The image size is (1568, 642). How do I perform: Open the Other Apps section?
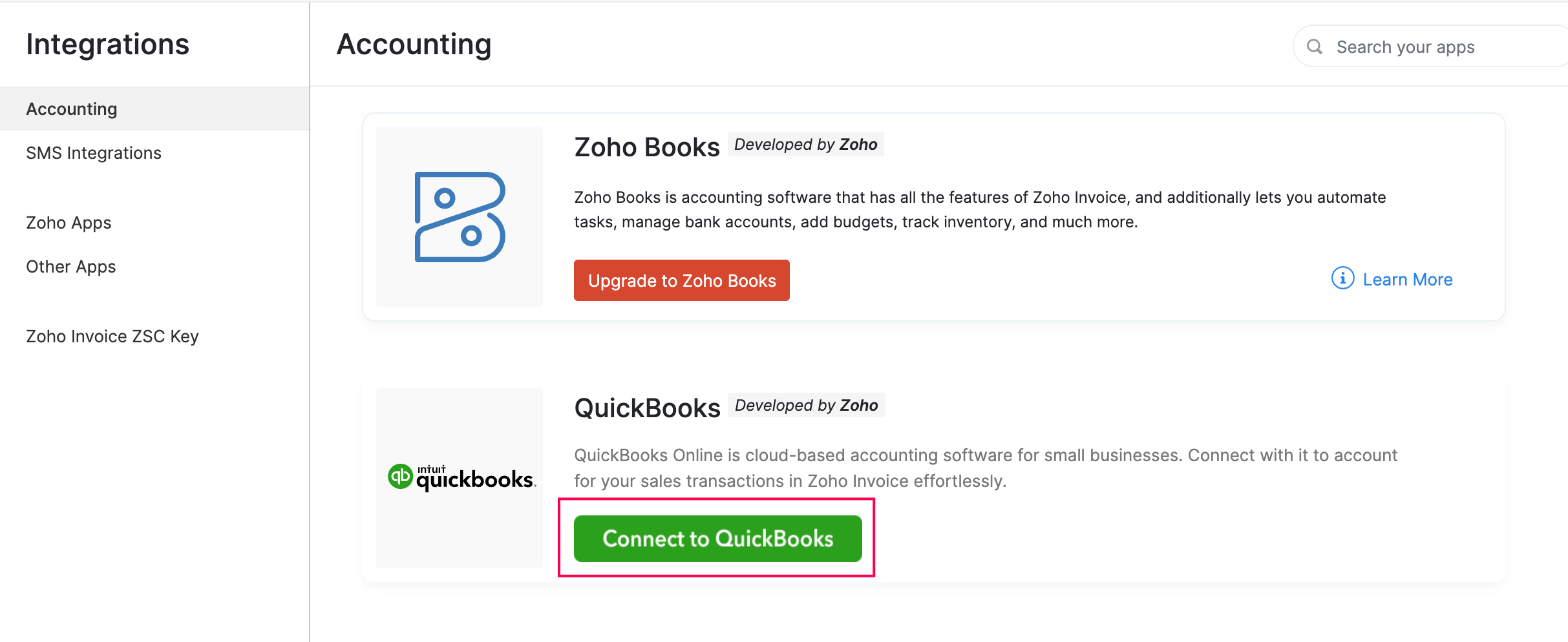click(70, 266)
